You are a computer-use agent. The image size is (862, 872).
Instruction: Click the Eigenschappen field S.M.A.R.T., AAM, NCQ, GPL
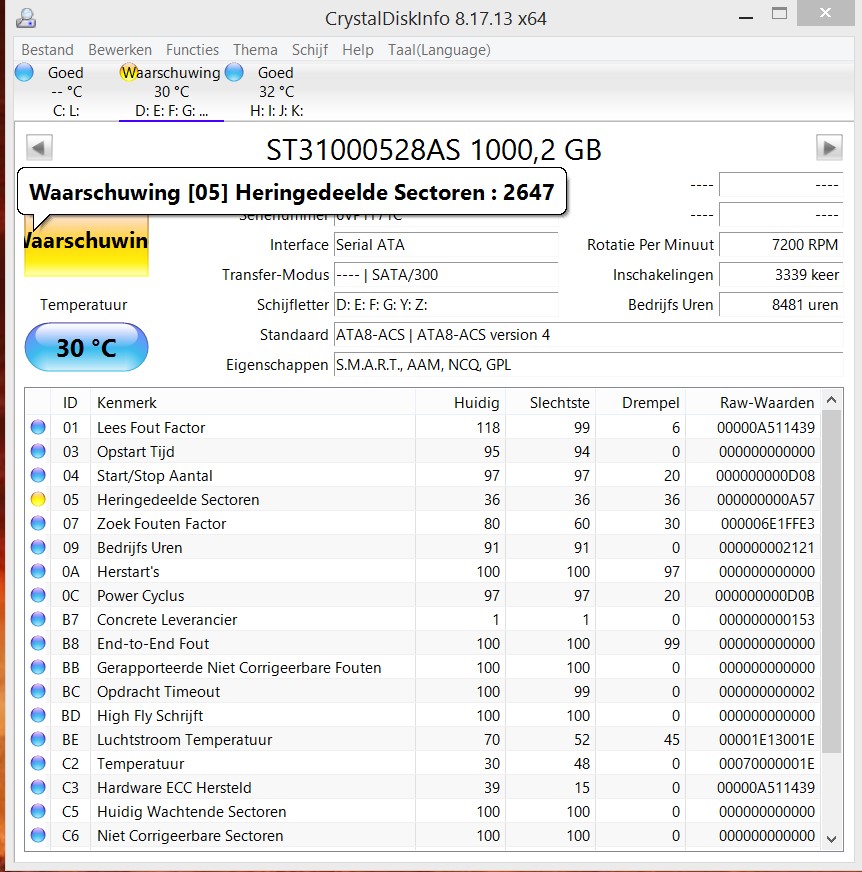coord(588,365)
